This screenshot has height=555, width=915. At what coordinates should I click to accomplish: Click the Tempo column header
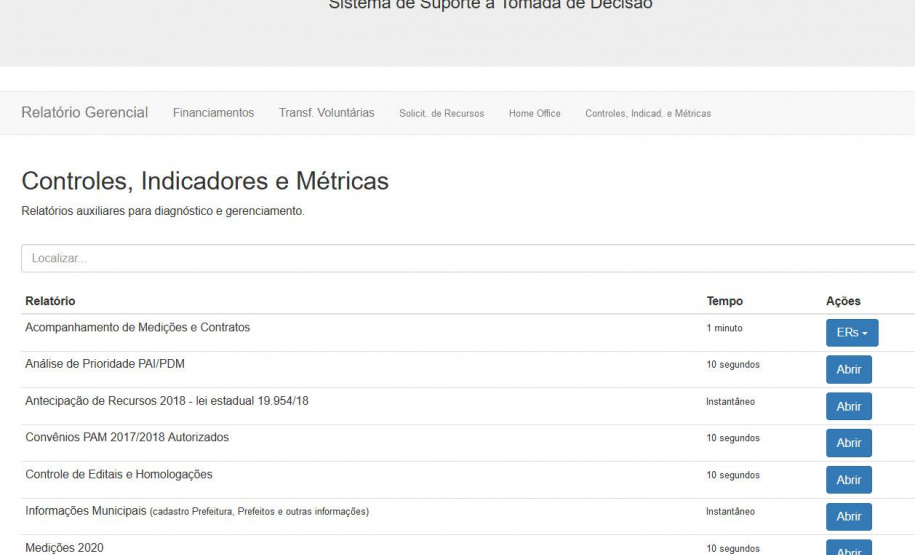tap(725, 301)
